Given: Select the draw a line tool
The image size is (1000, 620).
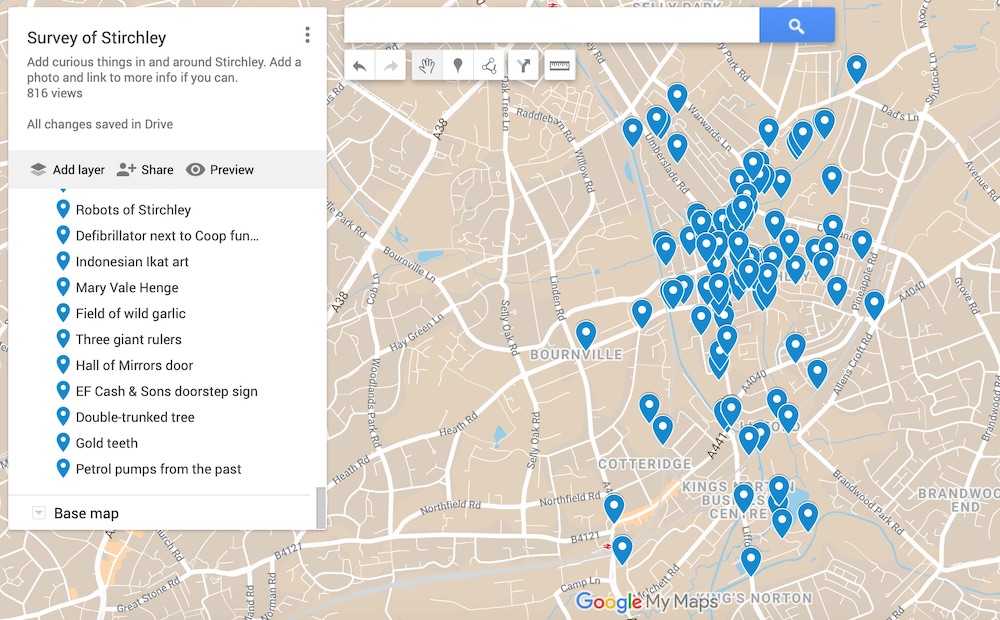Looking at the screenshot, I should click(489, 66).
